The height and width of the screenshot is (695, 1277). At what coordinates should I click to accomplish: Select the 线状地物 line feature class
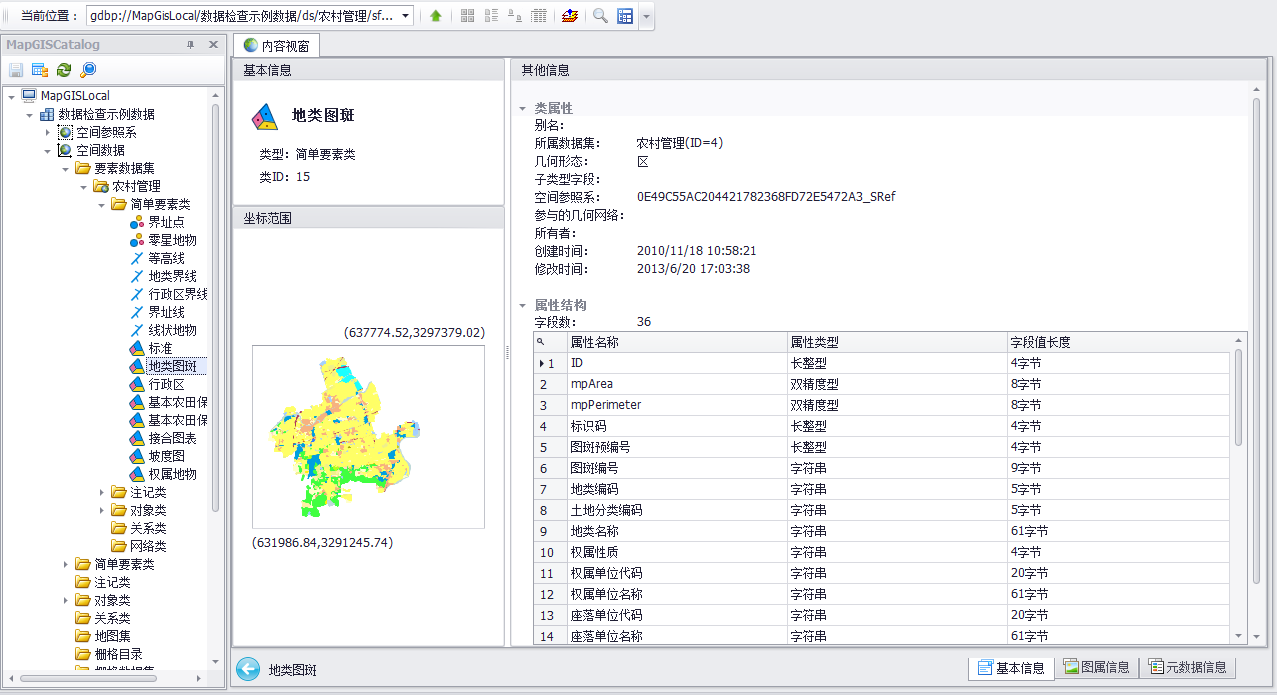(163, 330)
